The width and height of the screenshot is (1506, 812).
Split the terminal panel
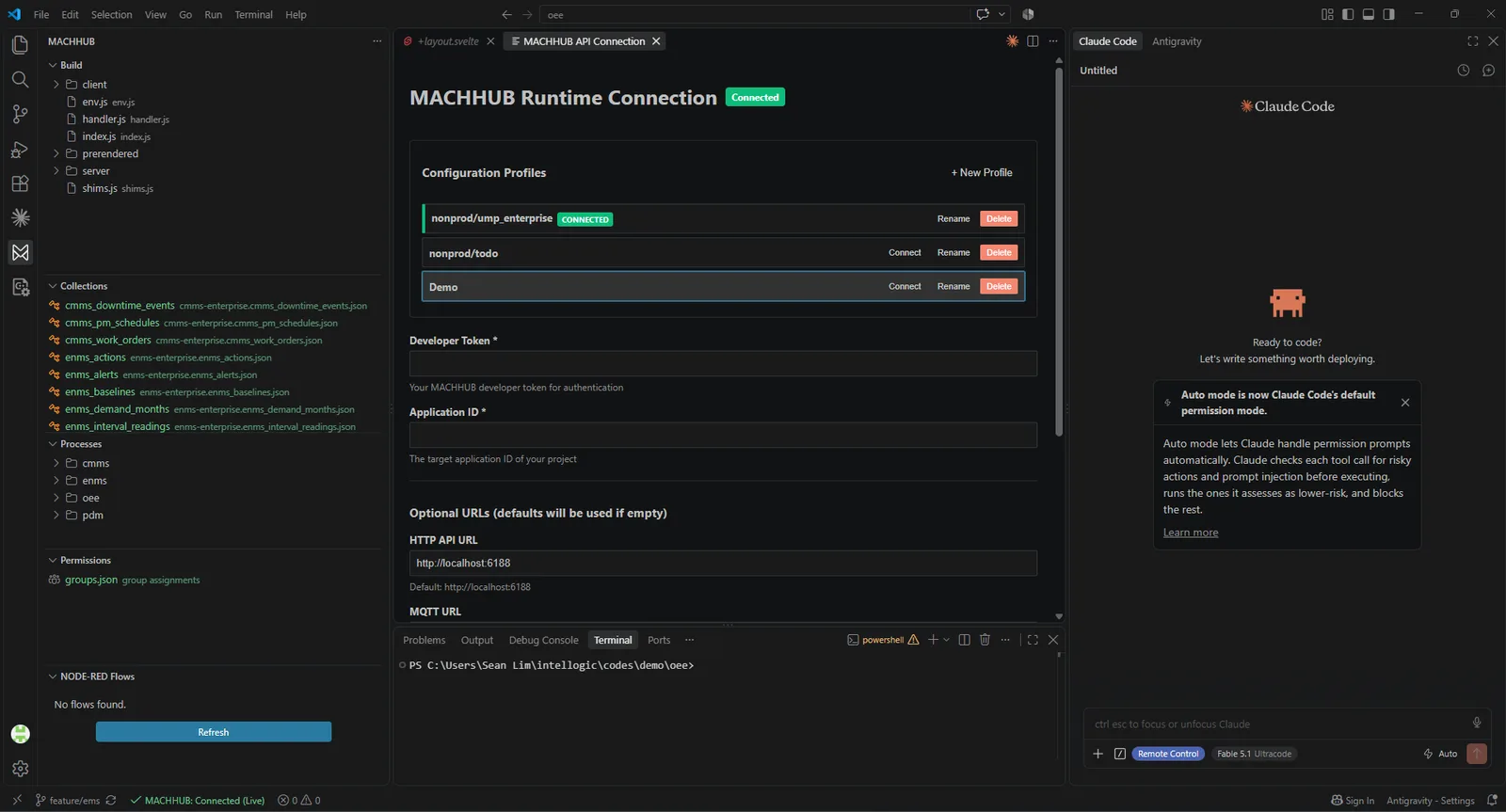pos(964,640)
